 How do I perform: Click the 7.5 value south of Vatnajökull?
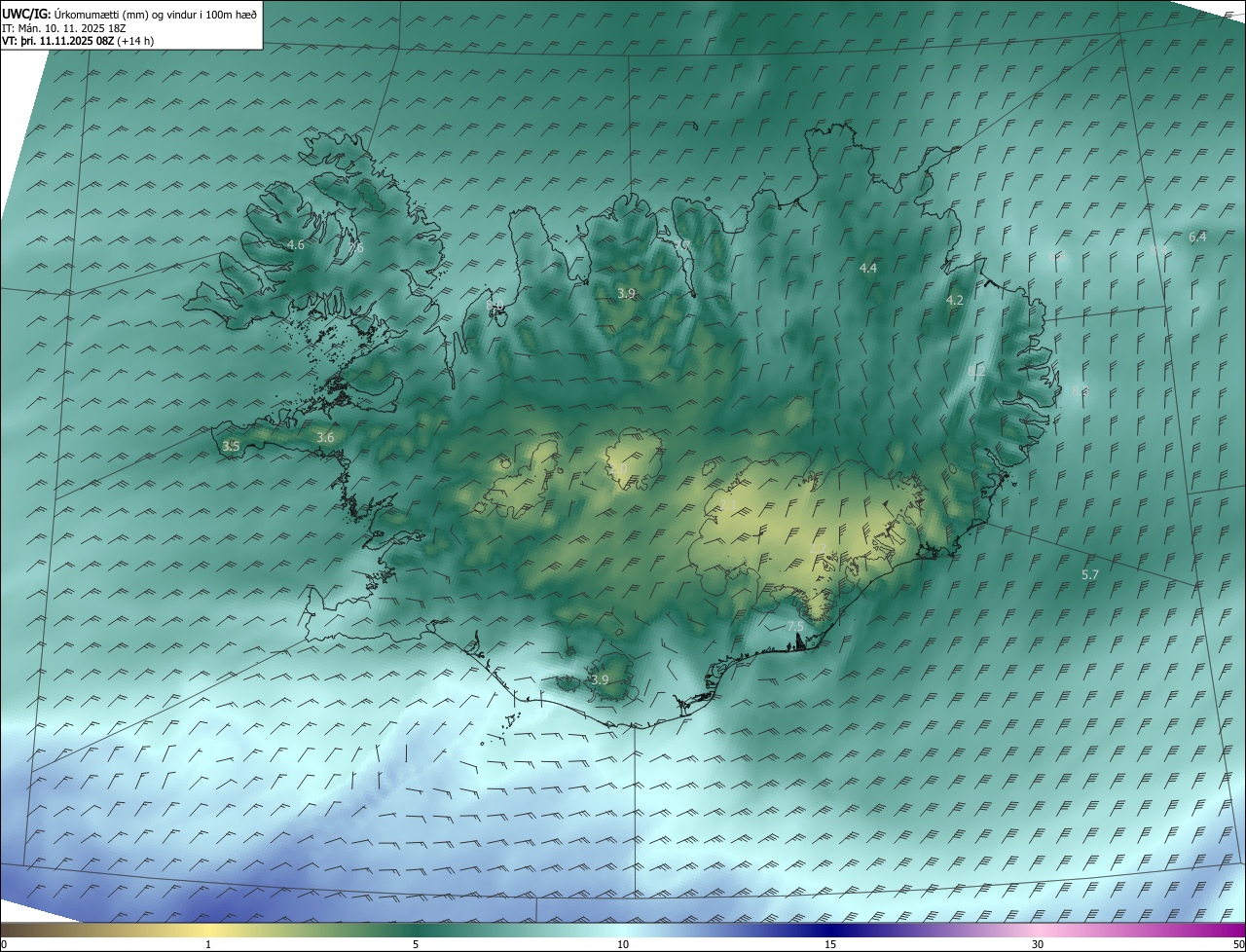pos(795,626)
